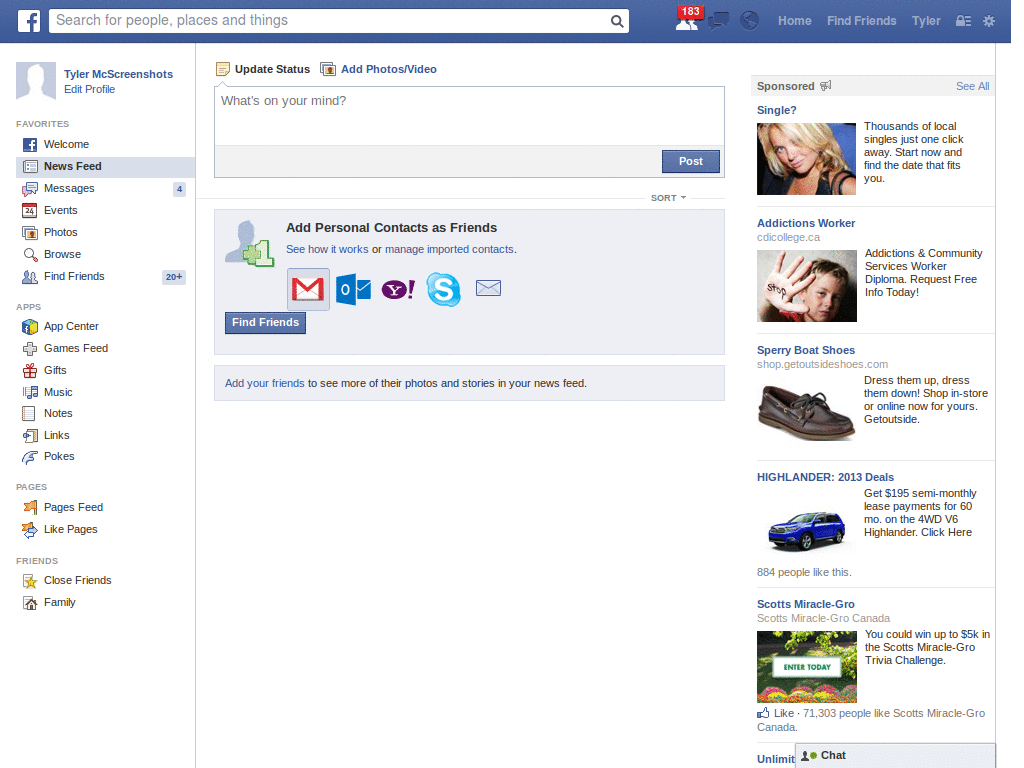Open the HIGHLANDER: 2013 Deals ad title
1024x768 pixels.
(825, 477)
